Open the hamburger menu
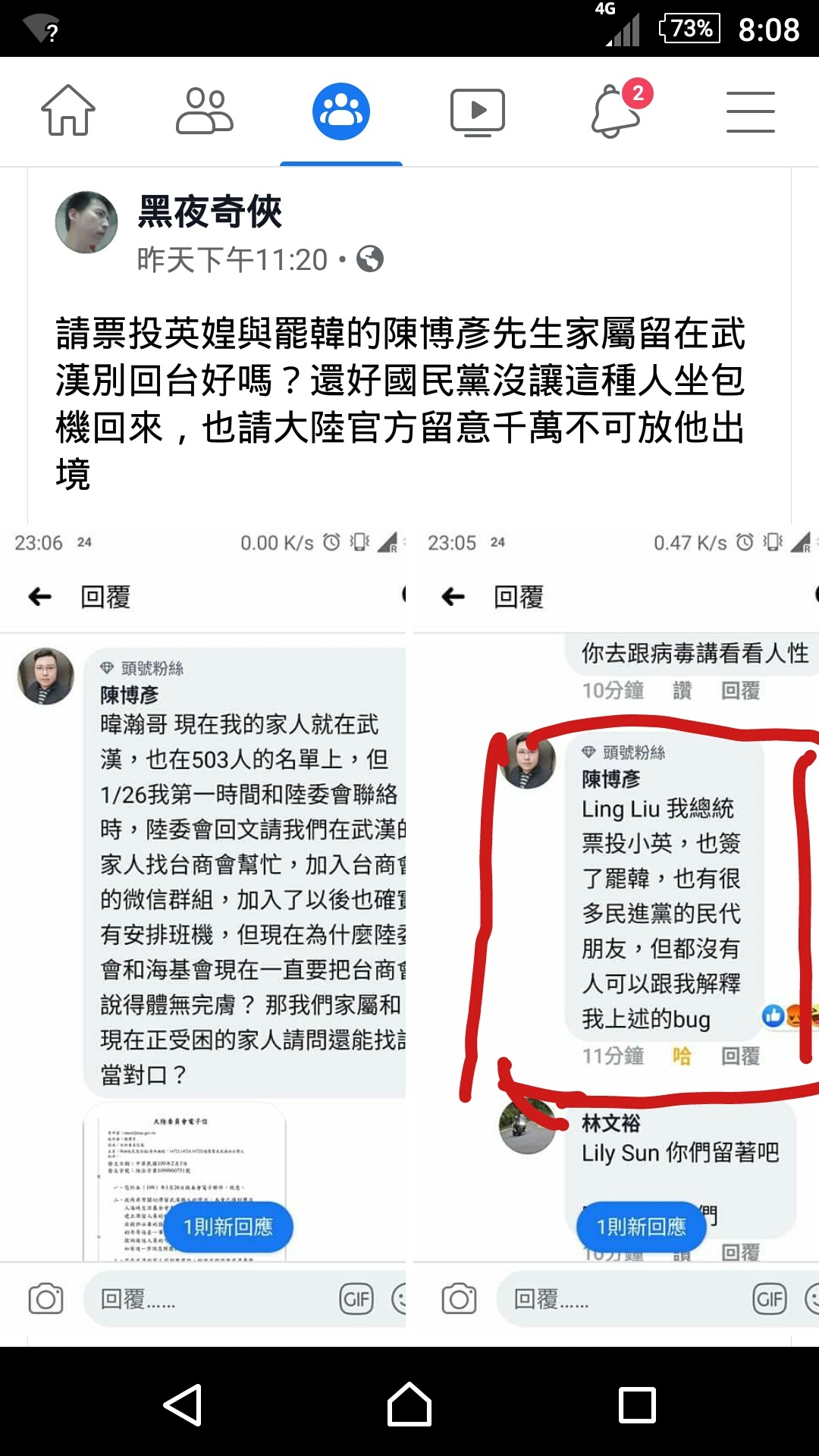 click(751, 111)
